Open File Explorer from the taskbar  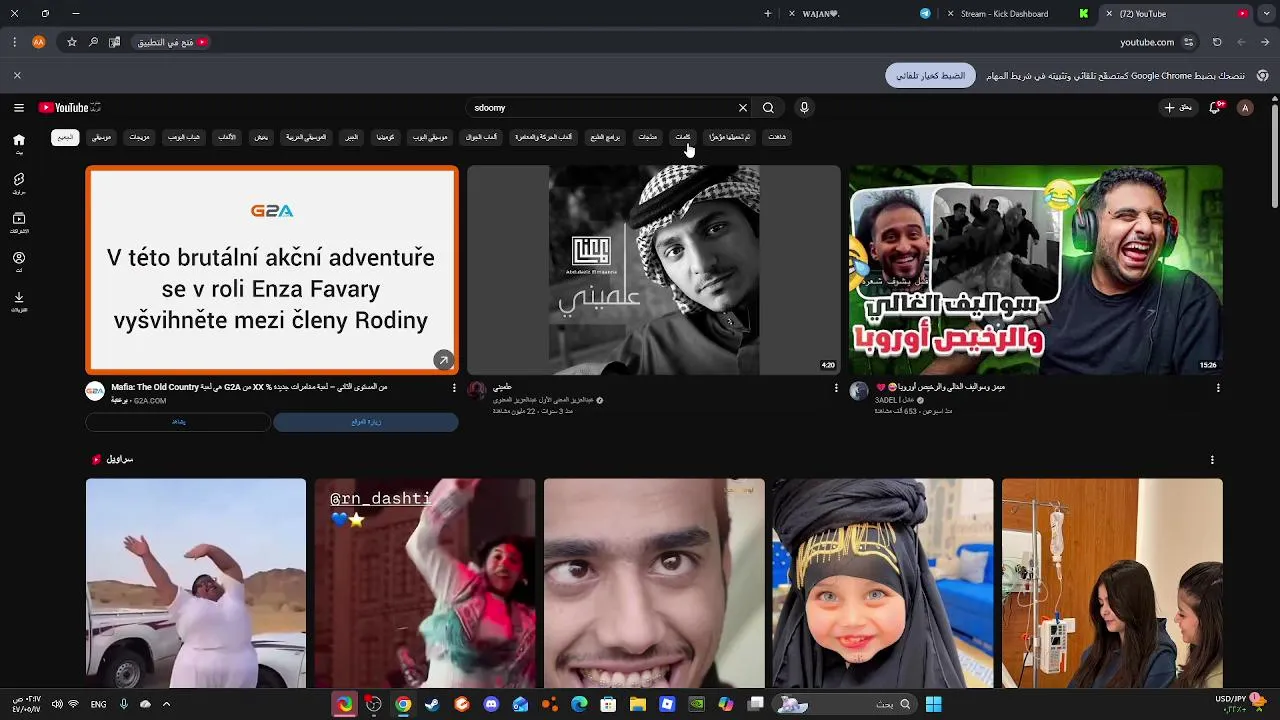click(638, 704)
